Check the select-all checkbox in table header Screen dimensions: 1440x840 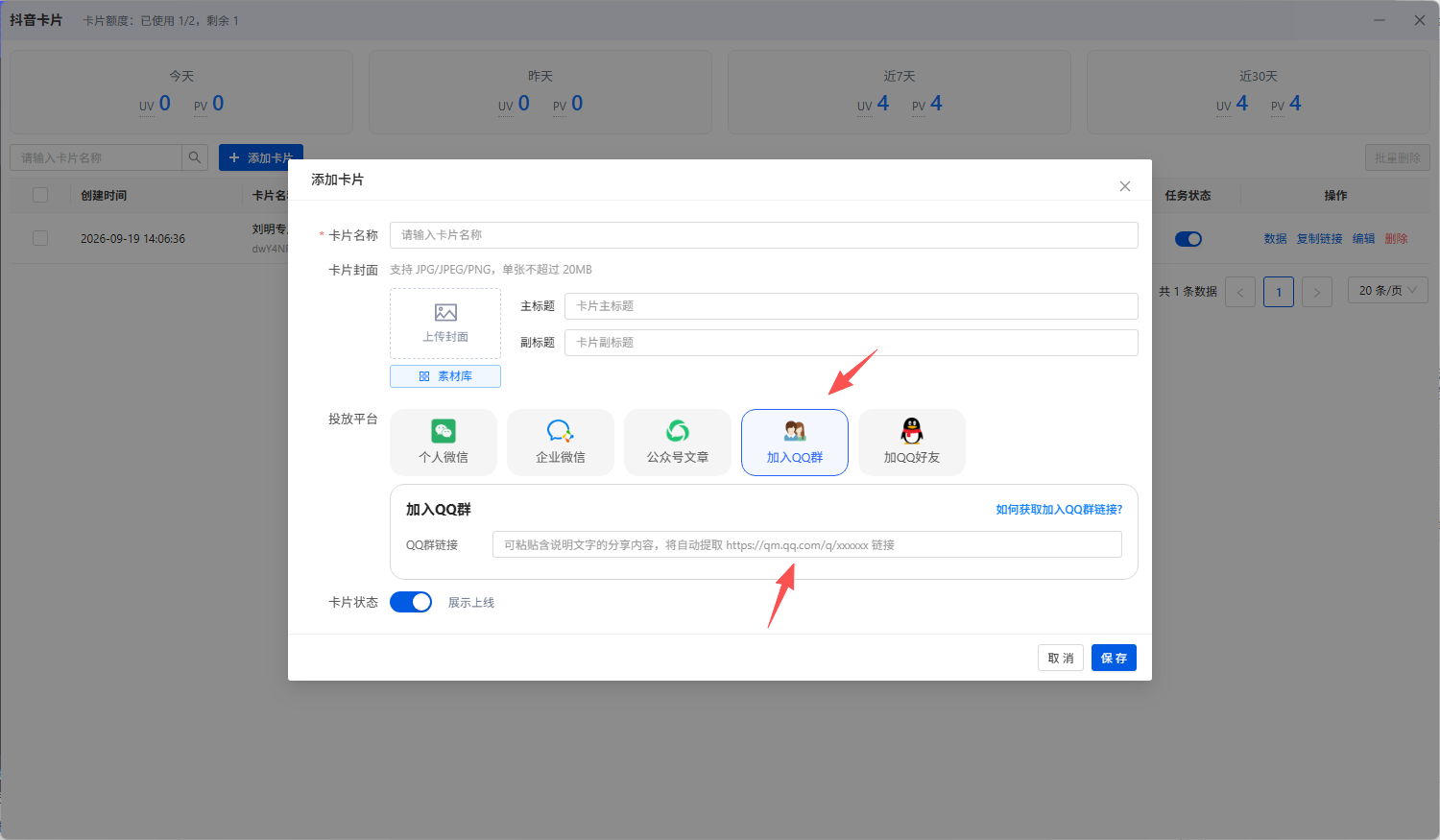click(40, 195)
